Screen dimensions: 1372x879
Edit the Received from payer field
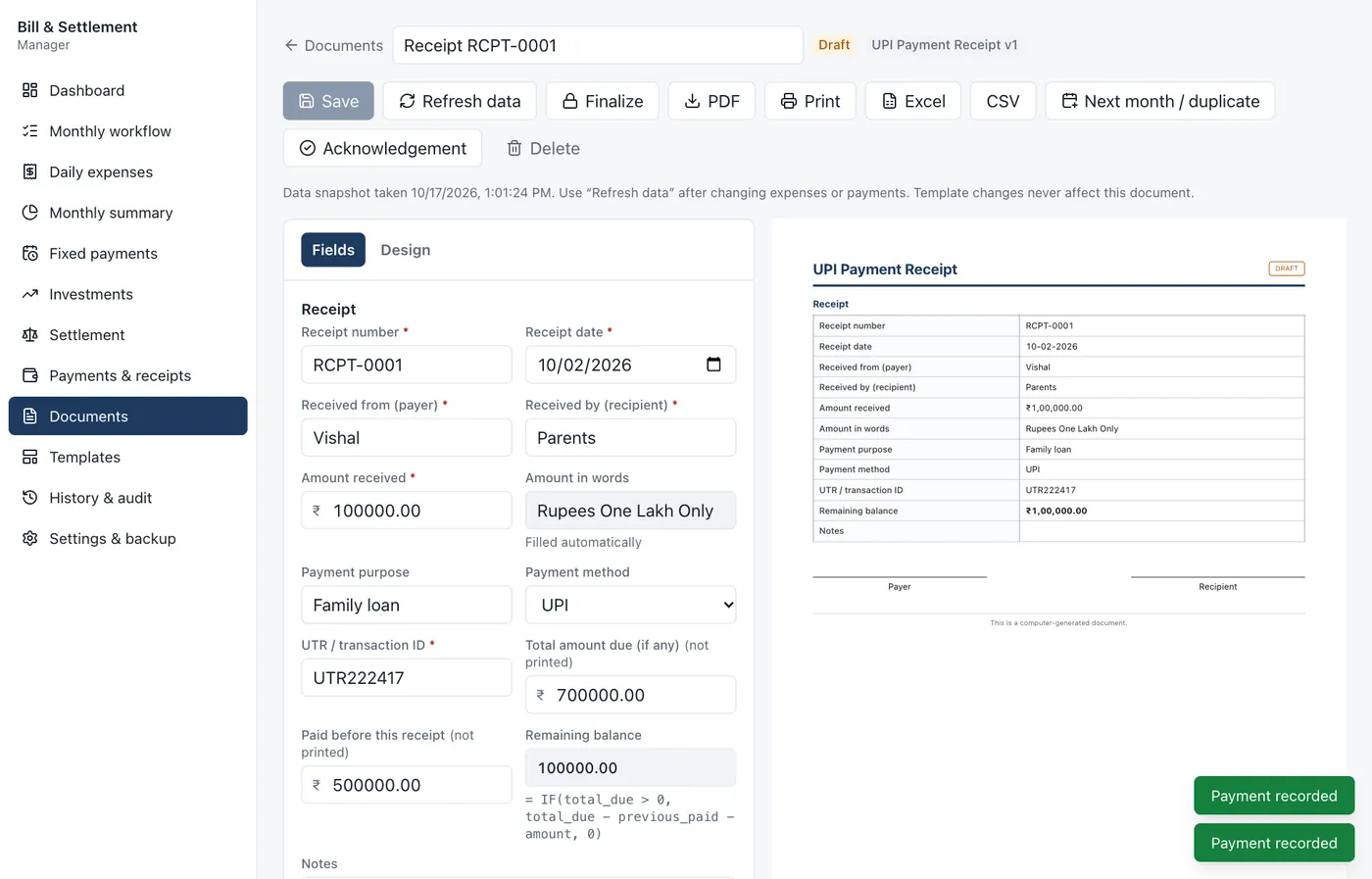(x=407, y=437)
